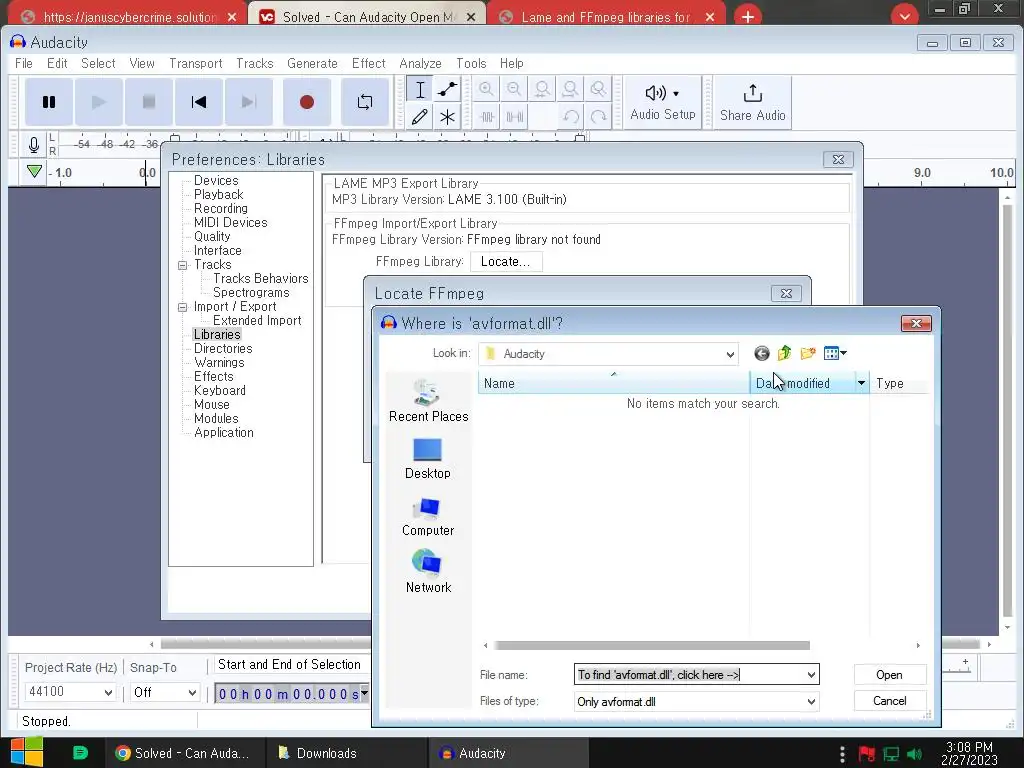Open the View Menu icon dropdown
The width and height of the screenshot is (1024, 768).
click(x=835, y=354)
